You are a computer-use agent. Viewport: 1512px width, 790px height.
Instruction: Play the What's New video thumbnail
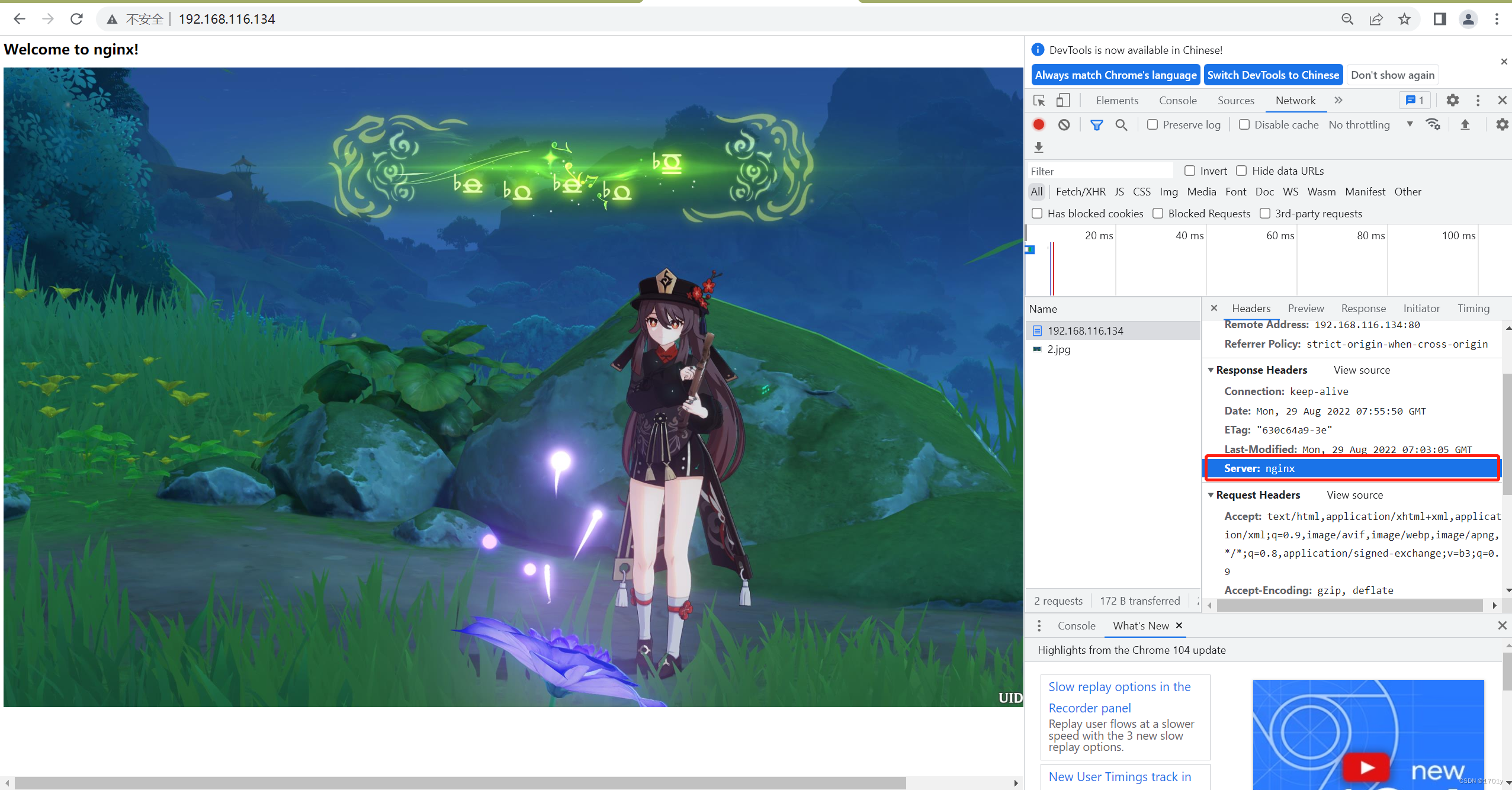pyautogui.click(x=1366, y=767)
